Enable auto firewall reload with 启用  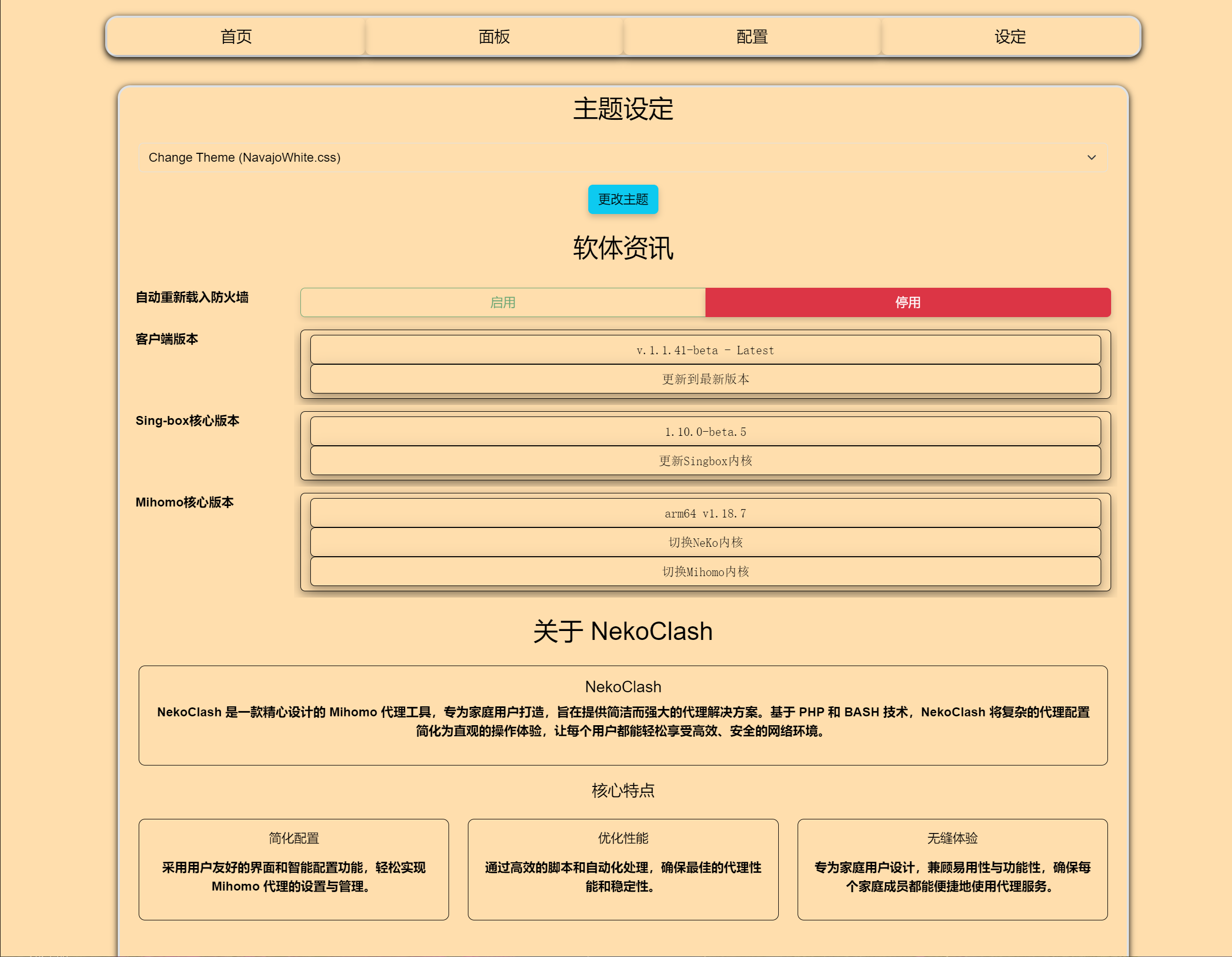click(502, 302)
